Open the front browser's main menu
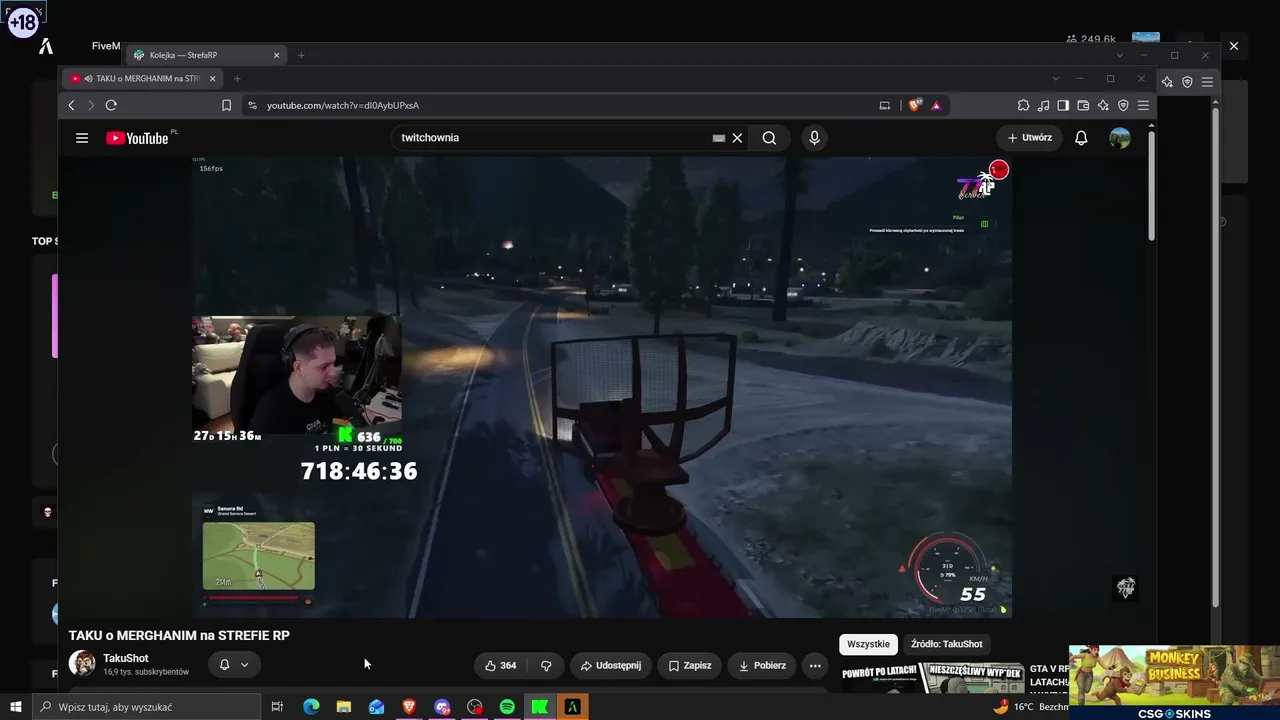The height and width of the screenshot is (720, 1280). 1143,105
